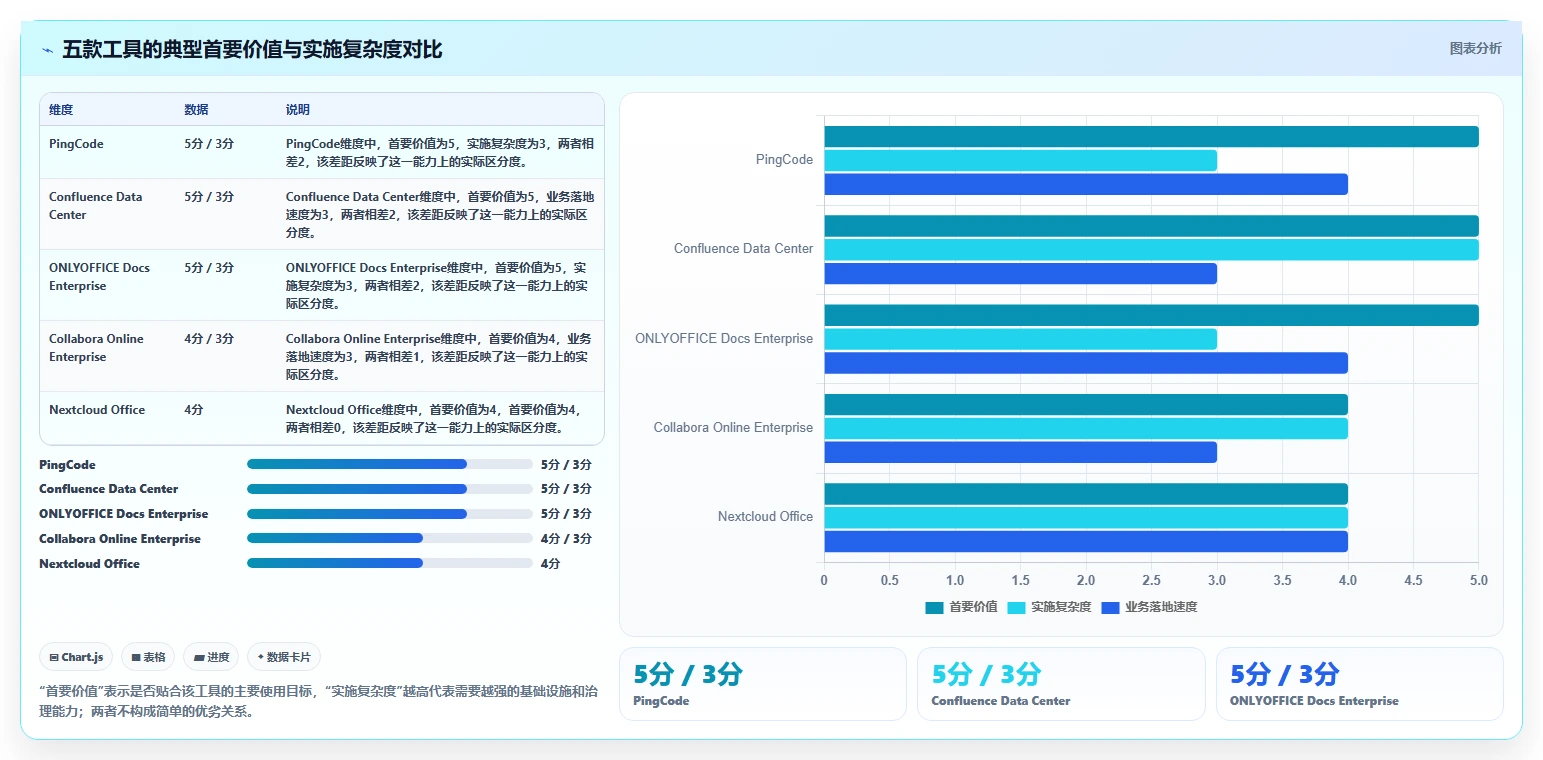Image resolution: width=1543 pixels, height=760 pixels.
Task: Click the PingCode y-axis label in chart
Action: coord(784,160)
